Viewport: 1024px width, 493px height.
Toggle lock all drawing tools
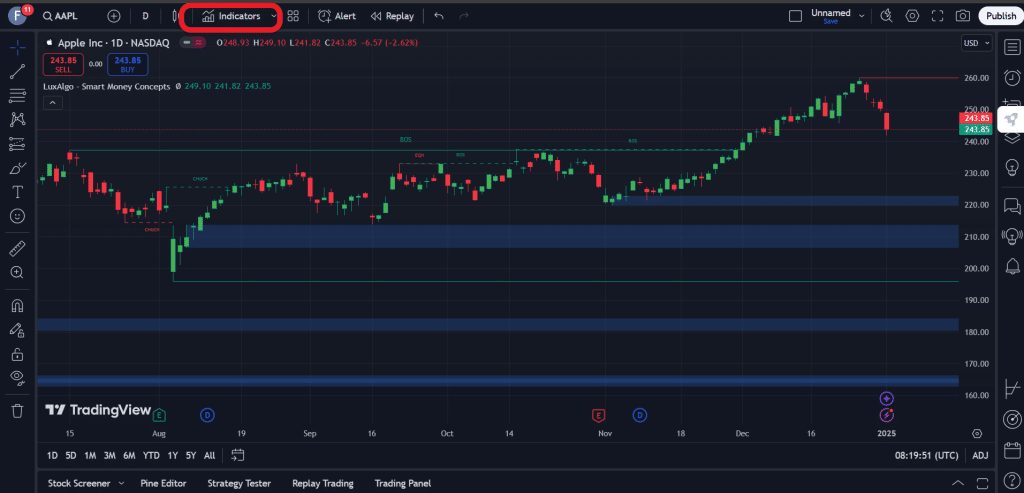tap(18, 354)
